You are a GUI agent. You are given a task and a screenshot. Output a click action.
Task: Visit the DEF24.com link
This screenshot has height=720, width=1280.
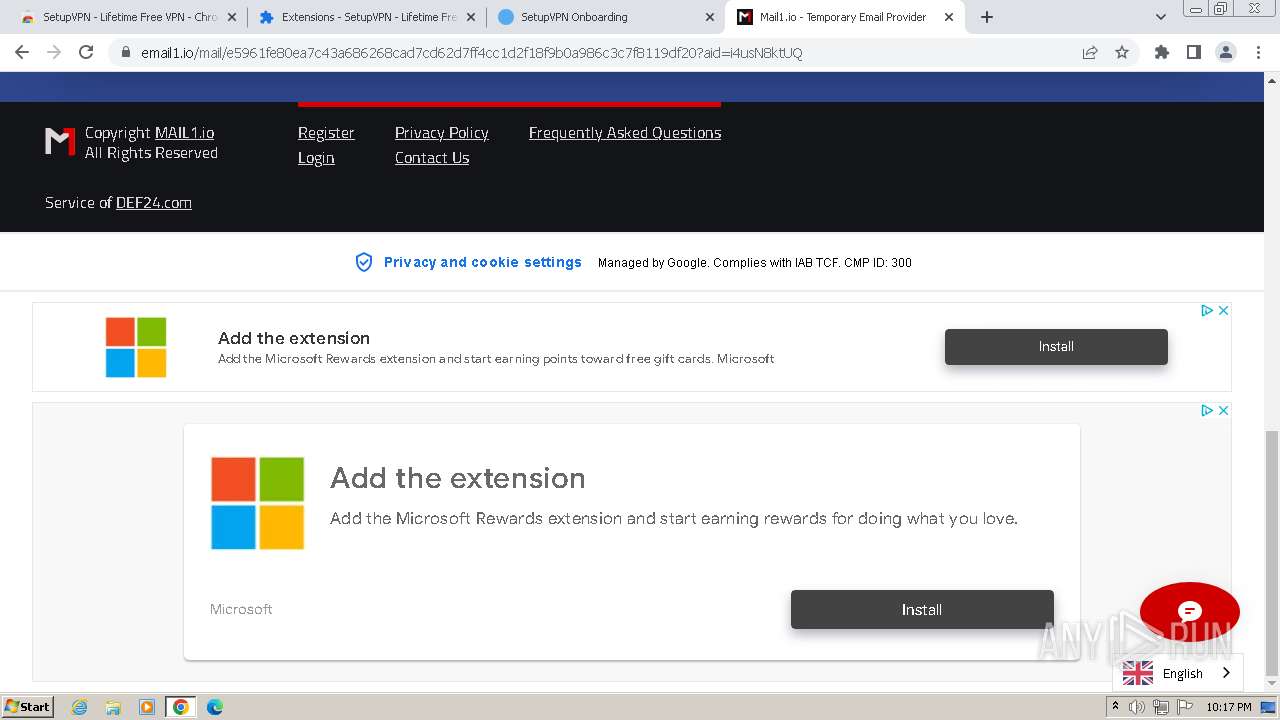[153, 203]
